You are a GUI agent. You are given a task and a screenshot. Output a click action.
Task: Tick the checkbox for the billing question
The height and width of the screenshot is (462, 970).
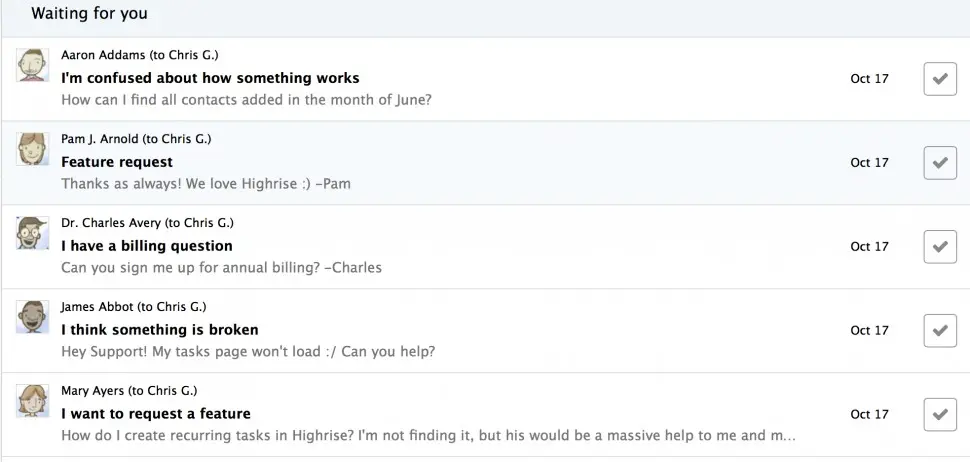click(939, 247)
